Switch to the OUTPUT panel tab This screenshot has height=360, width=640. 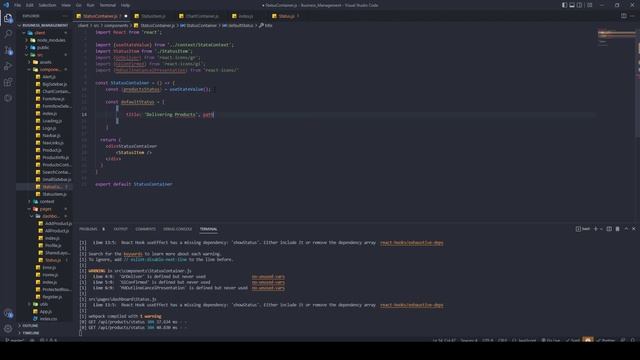(120, 229)
